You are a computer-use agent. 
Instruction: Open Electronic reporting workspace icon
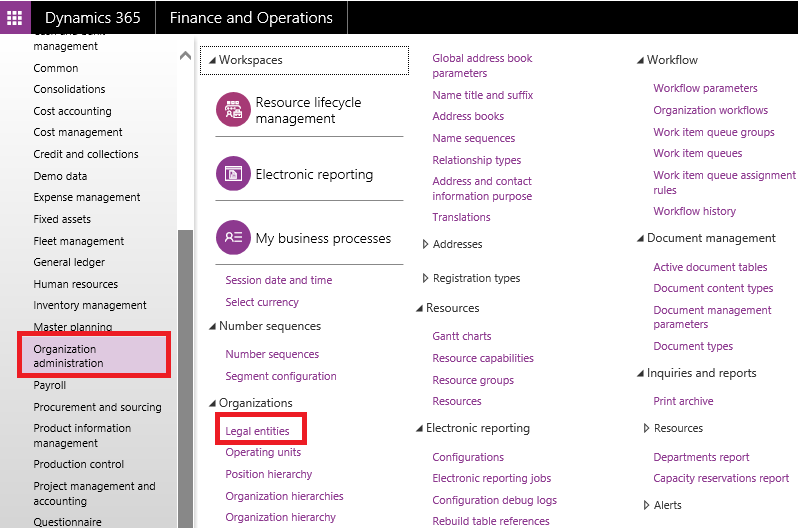(233, 174)
